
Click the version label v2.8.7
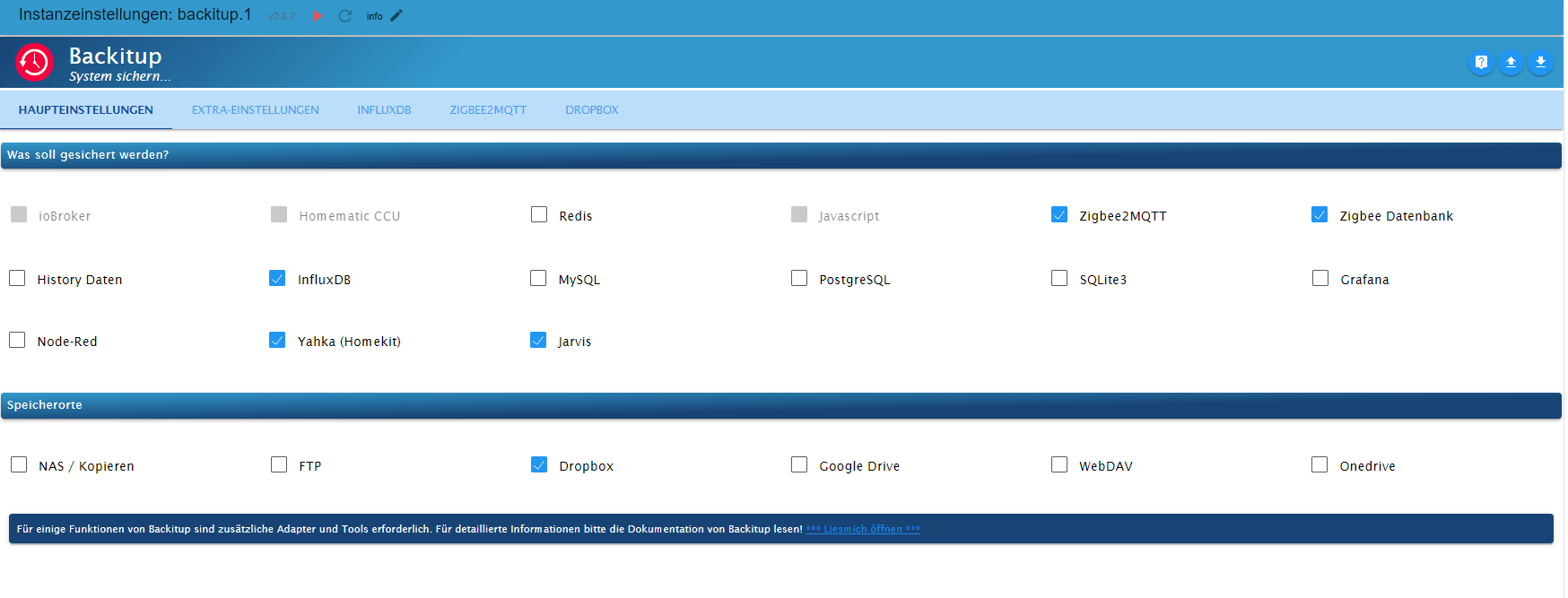pos(282,16)
